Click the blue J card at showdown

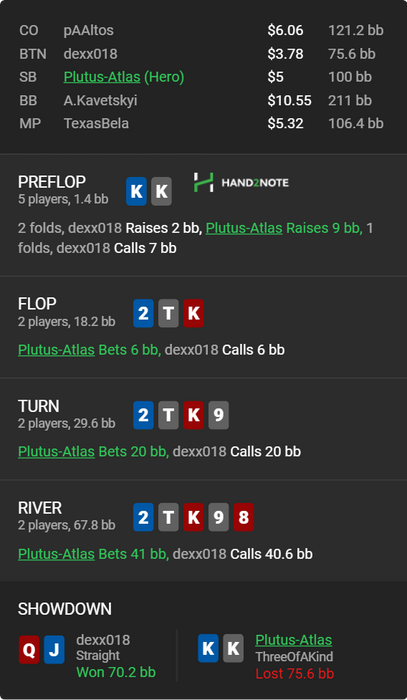point(54,650)
